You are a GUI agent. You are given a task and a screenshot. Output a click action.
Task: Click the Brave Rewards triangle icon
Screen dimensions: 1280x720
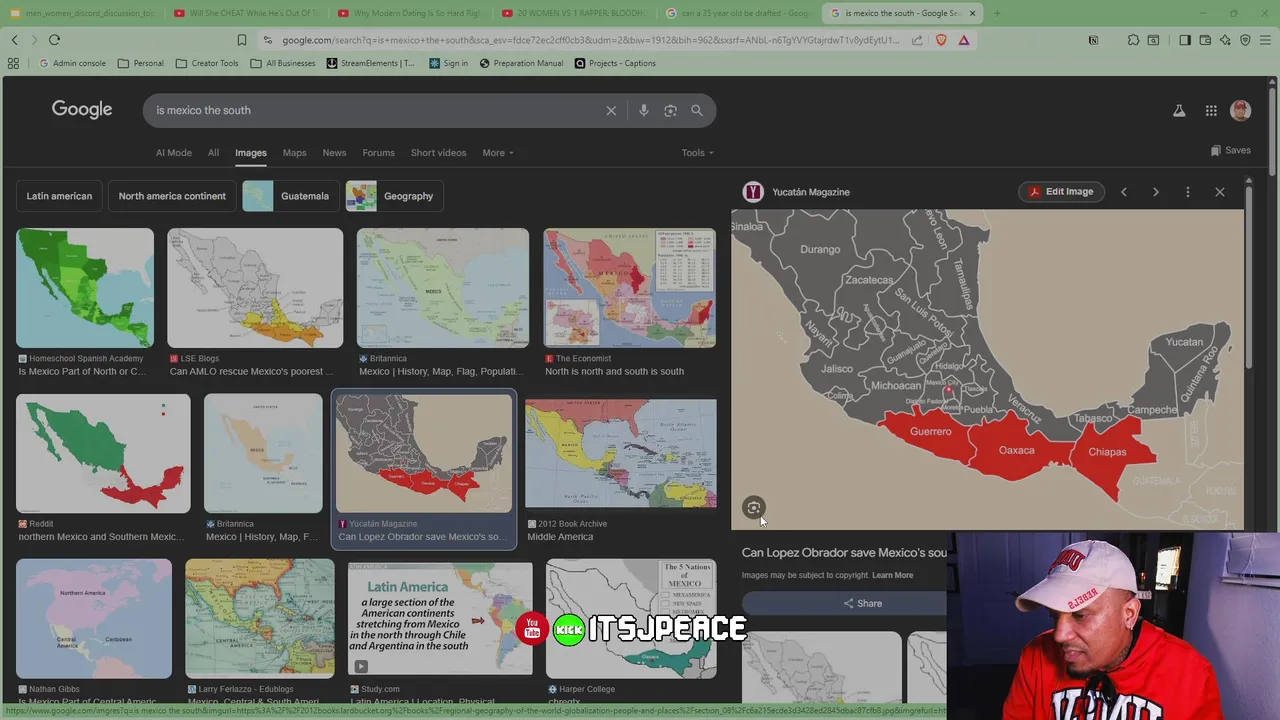pos(964,40)
